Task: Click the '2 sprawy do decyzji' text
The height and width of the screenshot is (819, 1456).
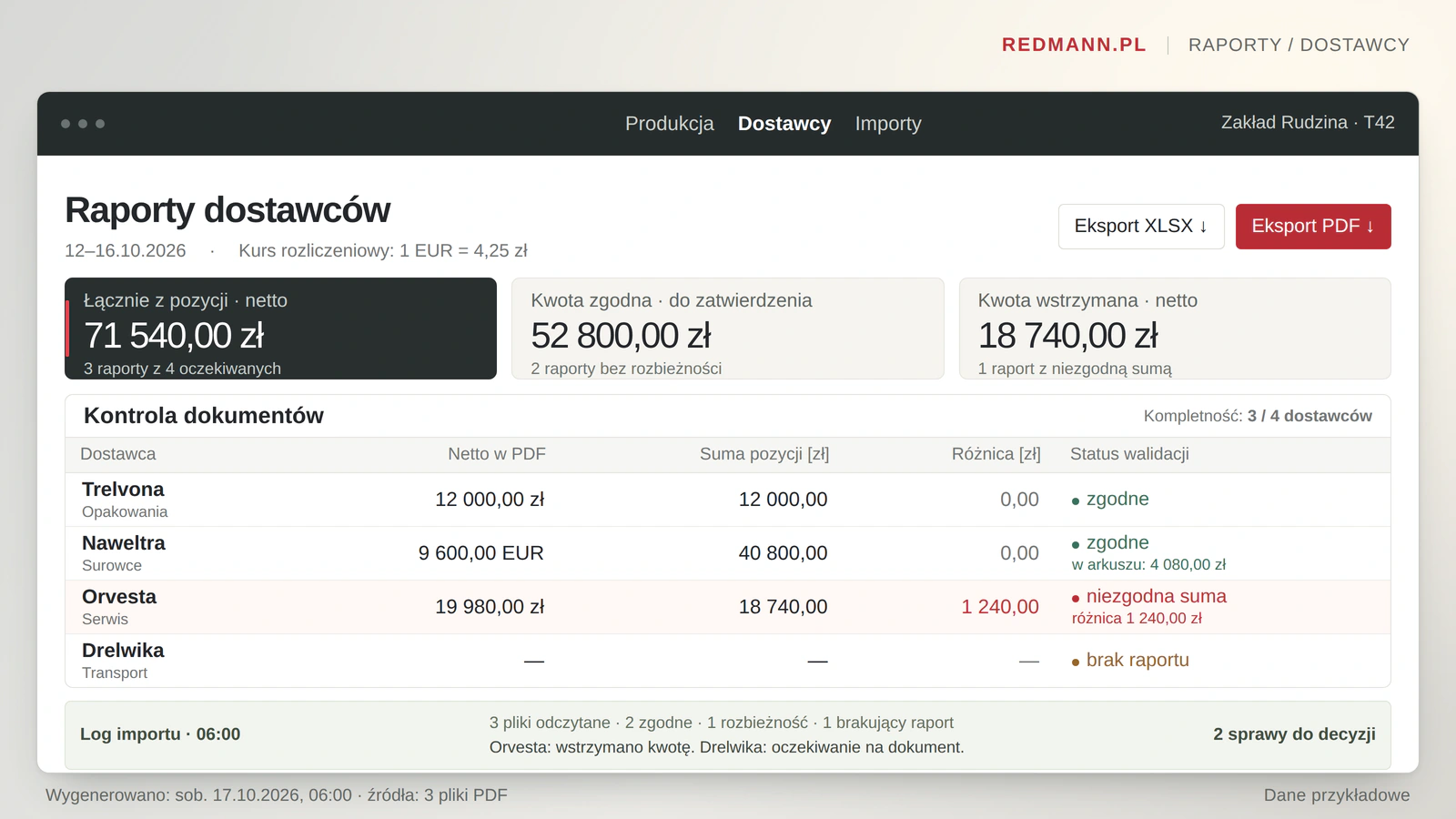Action: (1294, 734)
